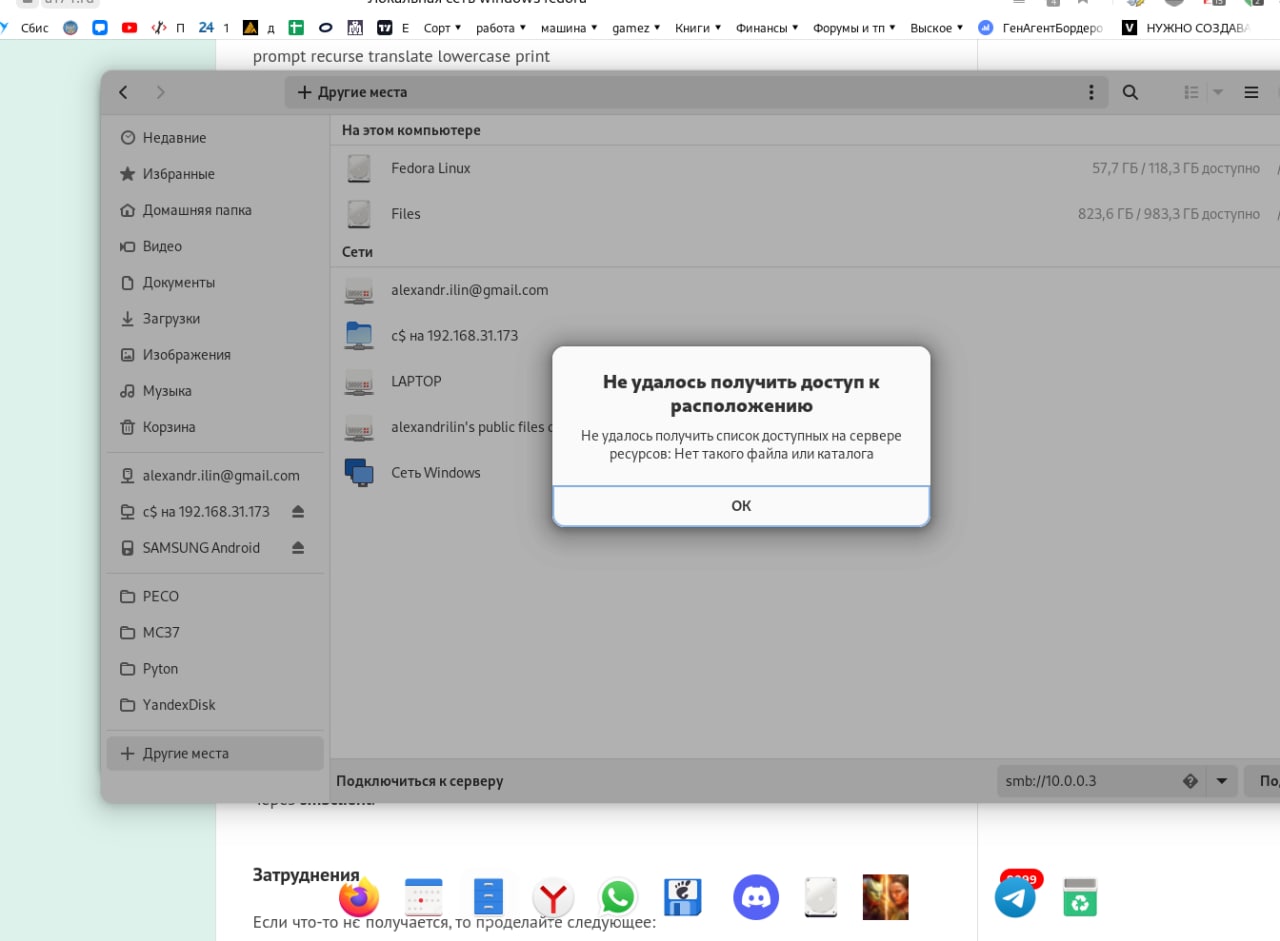Image resolution: width=1280 pixels, height=941 pixels.
Task: Open the Files drive
Action: (x=805, y=214)
